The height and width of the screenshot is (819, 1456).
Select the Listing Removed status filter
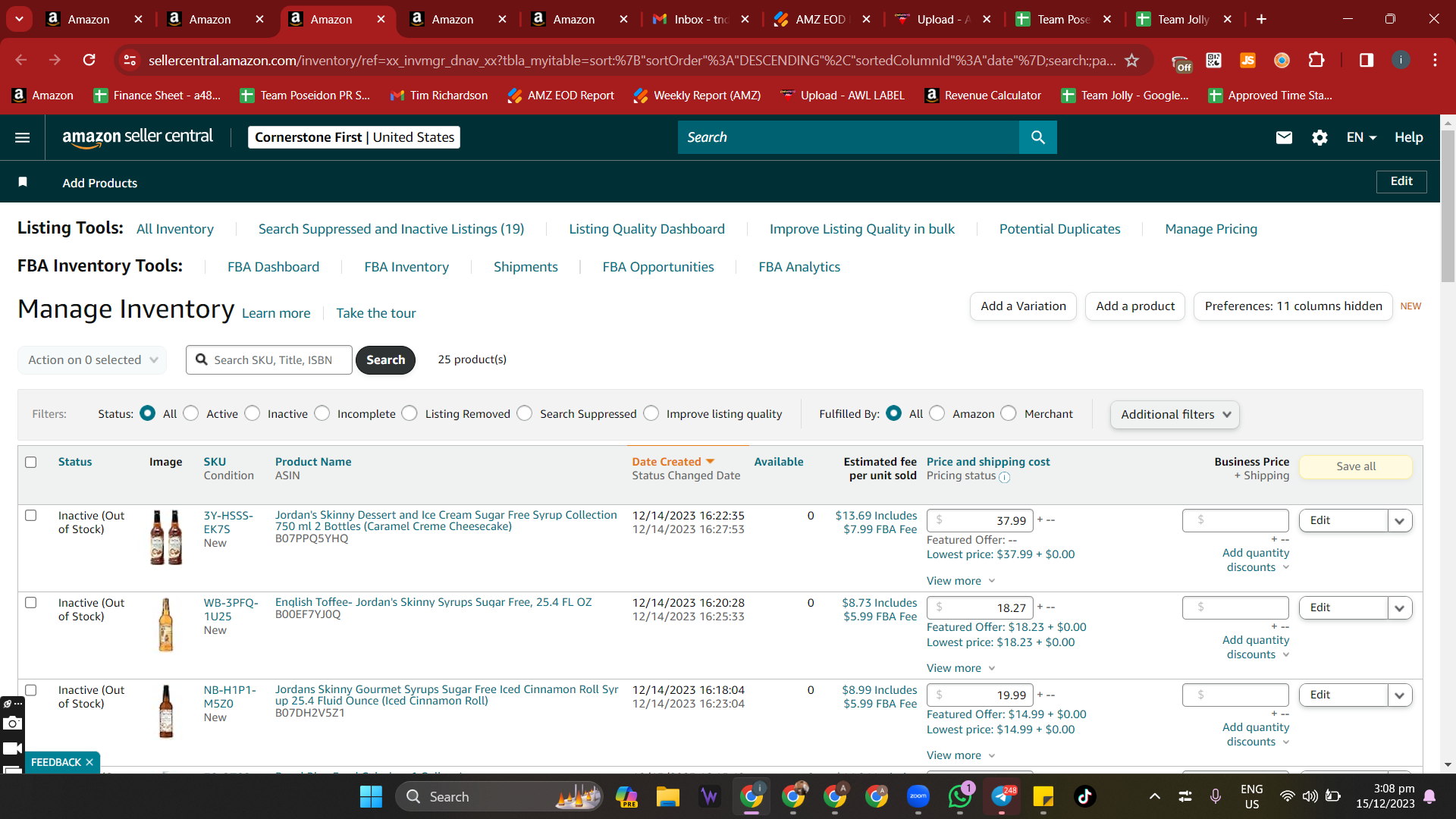[409, 413]
